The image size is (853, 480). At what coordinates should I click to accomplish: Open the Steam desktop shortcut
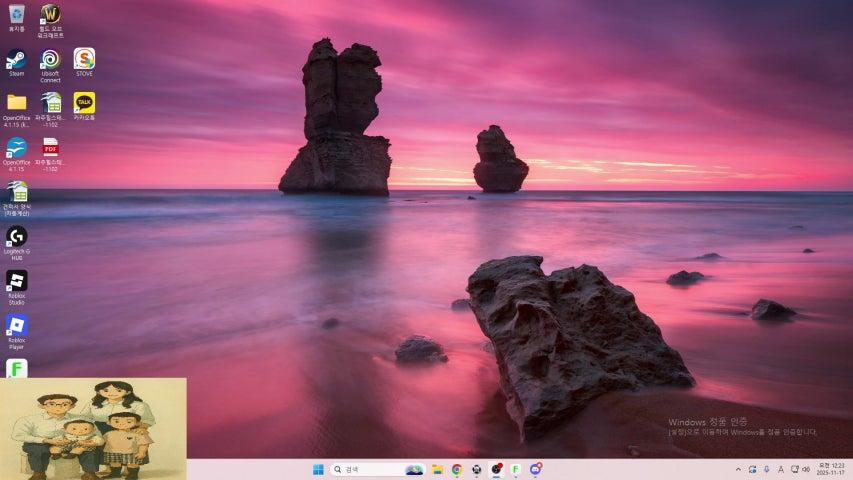click(x=16, y=60)
